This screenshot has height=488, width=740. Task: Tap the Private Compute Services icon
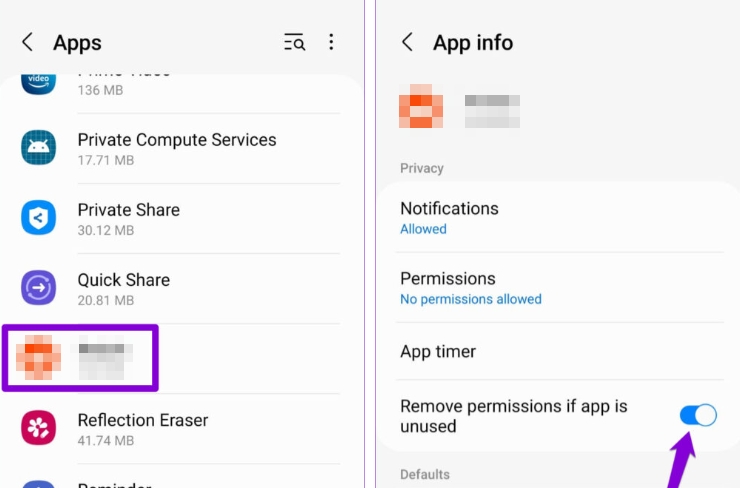[x=38, y=148]
